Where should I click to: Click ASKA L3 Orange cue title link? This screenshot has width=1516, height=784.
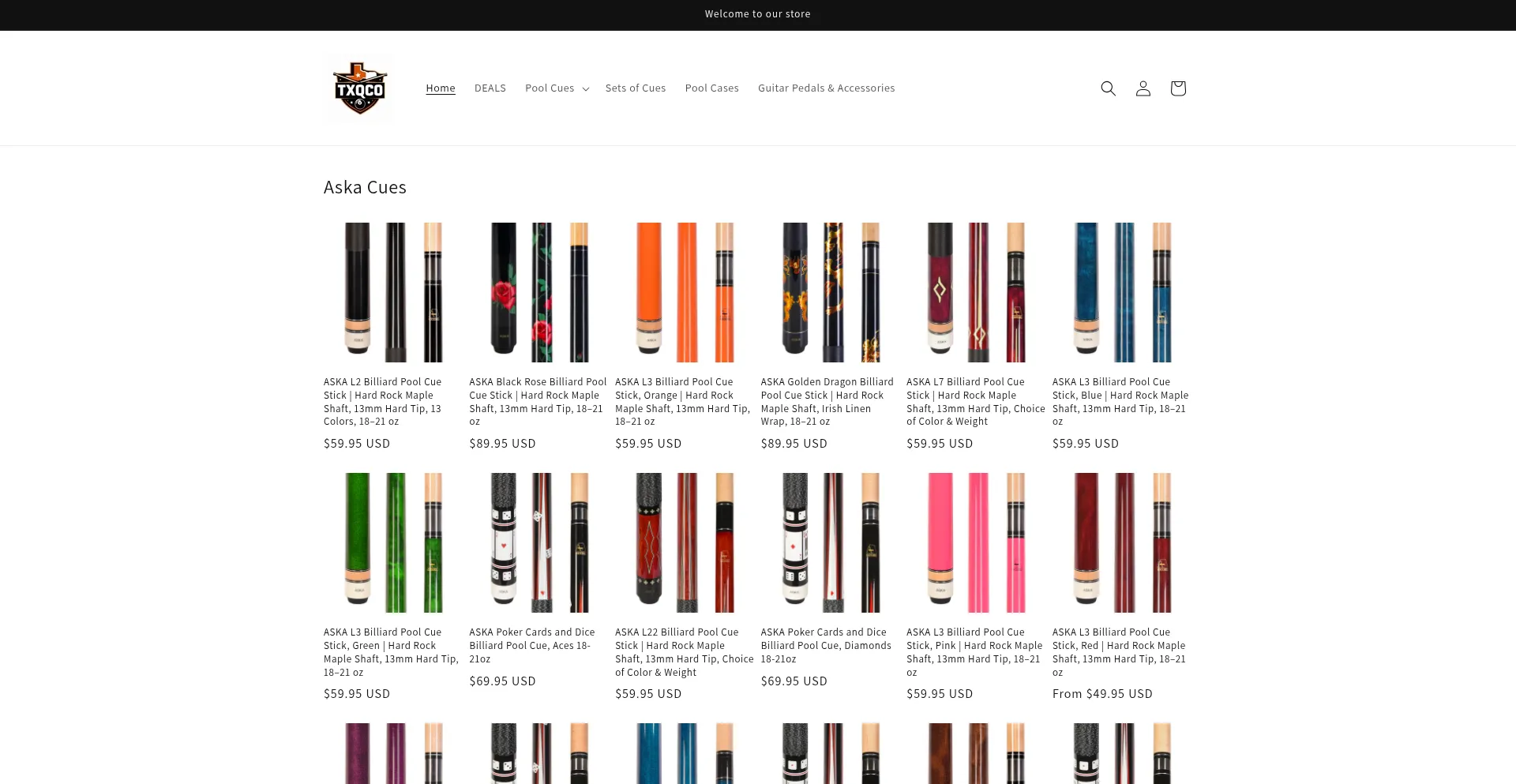(x=683, y=402)
